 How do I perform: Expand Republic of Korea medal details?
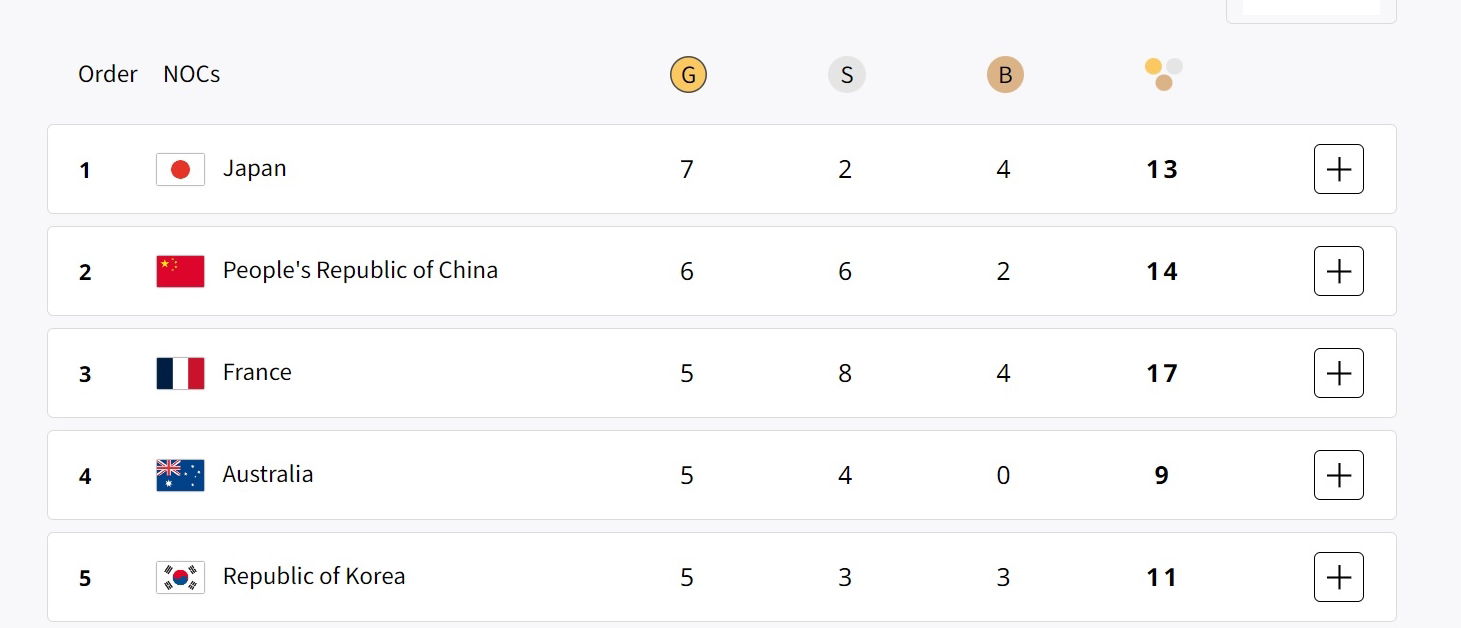coord(1338,577)
